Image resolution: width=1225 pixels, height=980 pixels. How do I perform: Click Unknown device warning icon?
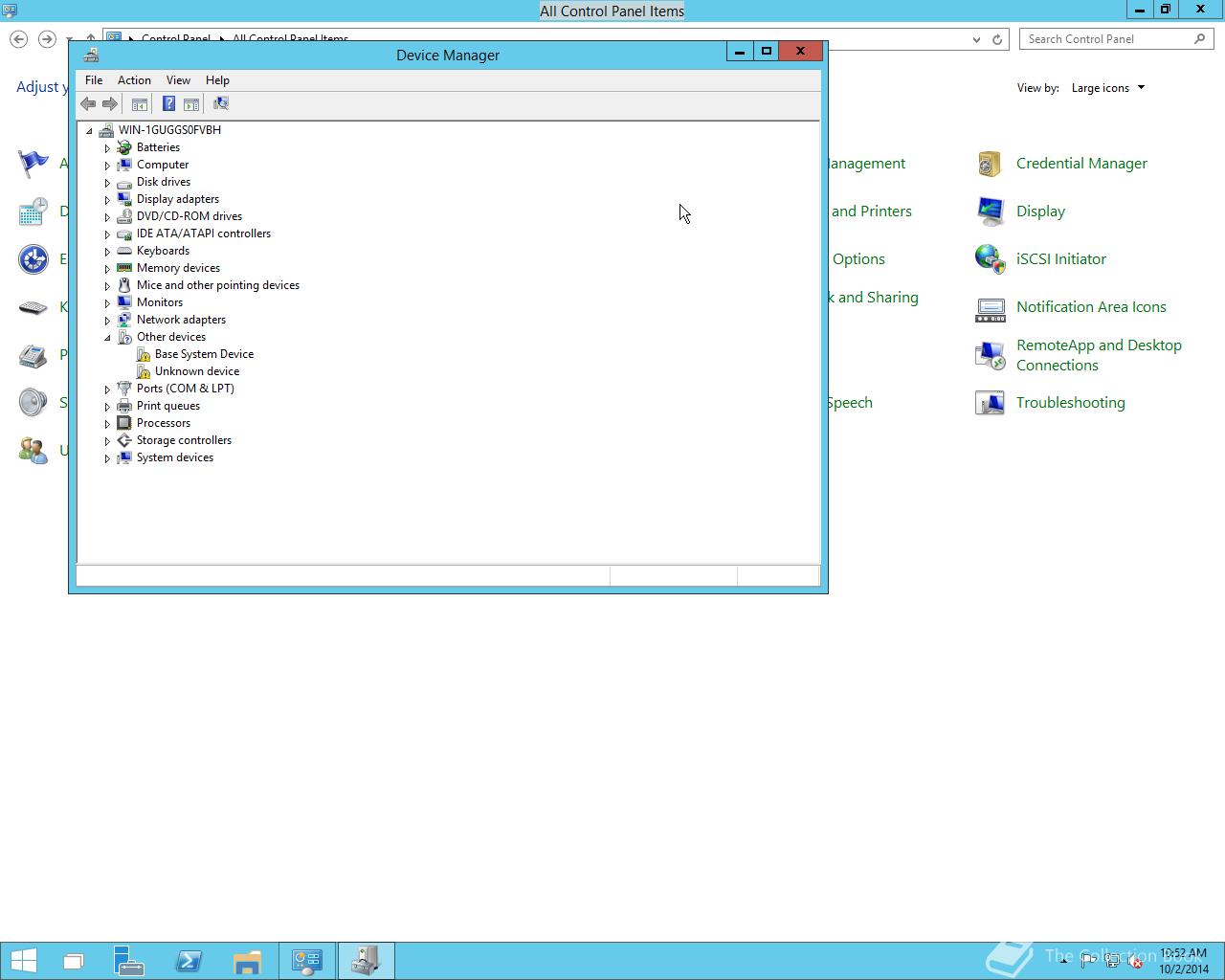(144, 371)
